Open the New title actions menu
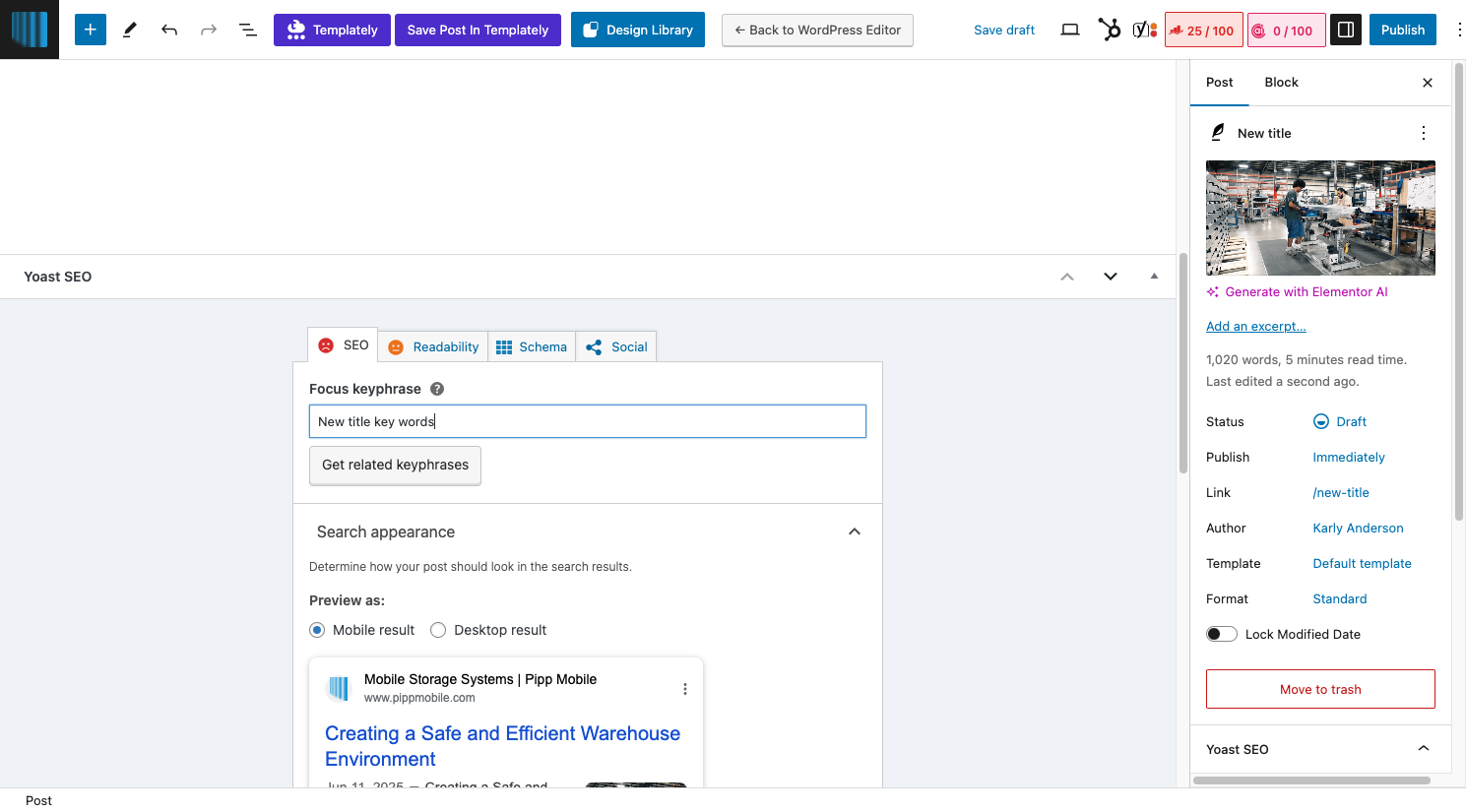 (1424, 133)
